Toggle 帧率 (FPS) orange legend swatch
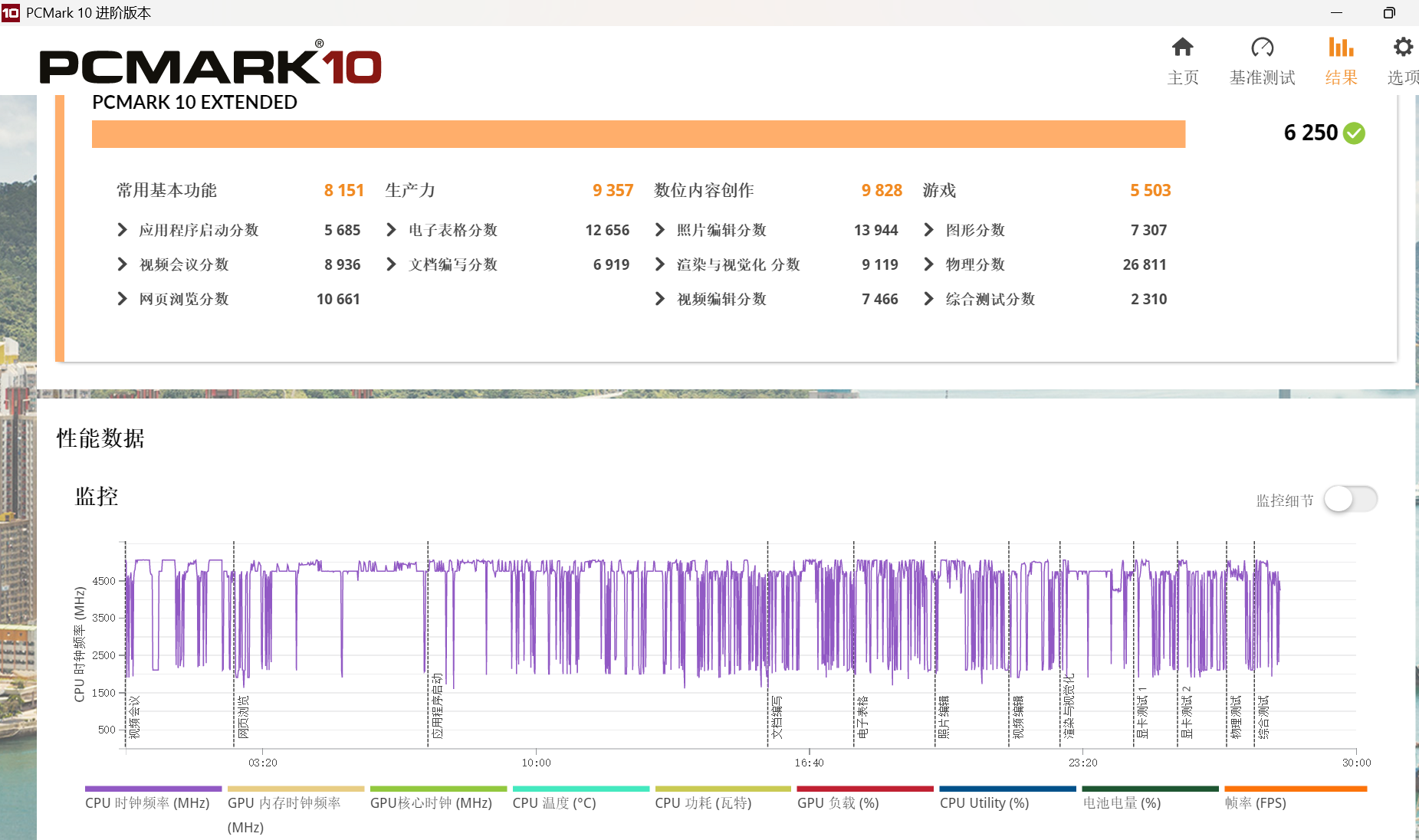The height and width of the screenshot is (840, 1419). pyautogui.click(x=1296, y=789)
